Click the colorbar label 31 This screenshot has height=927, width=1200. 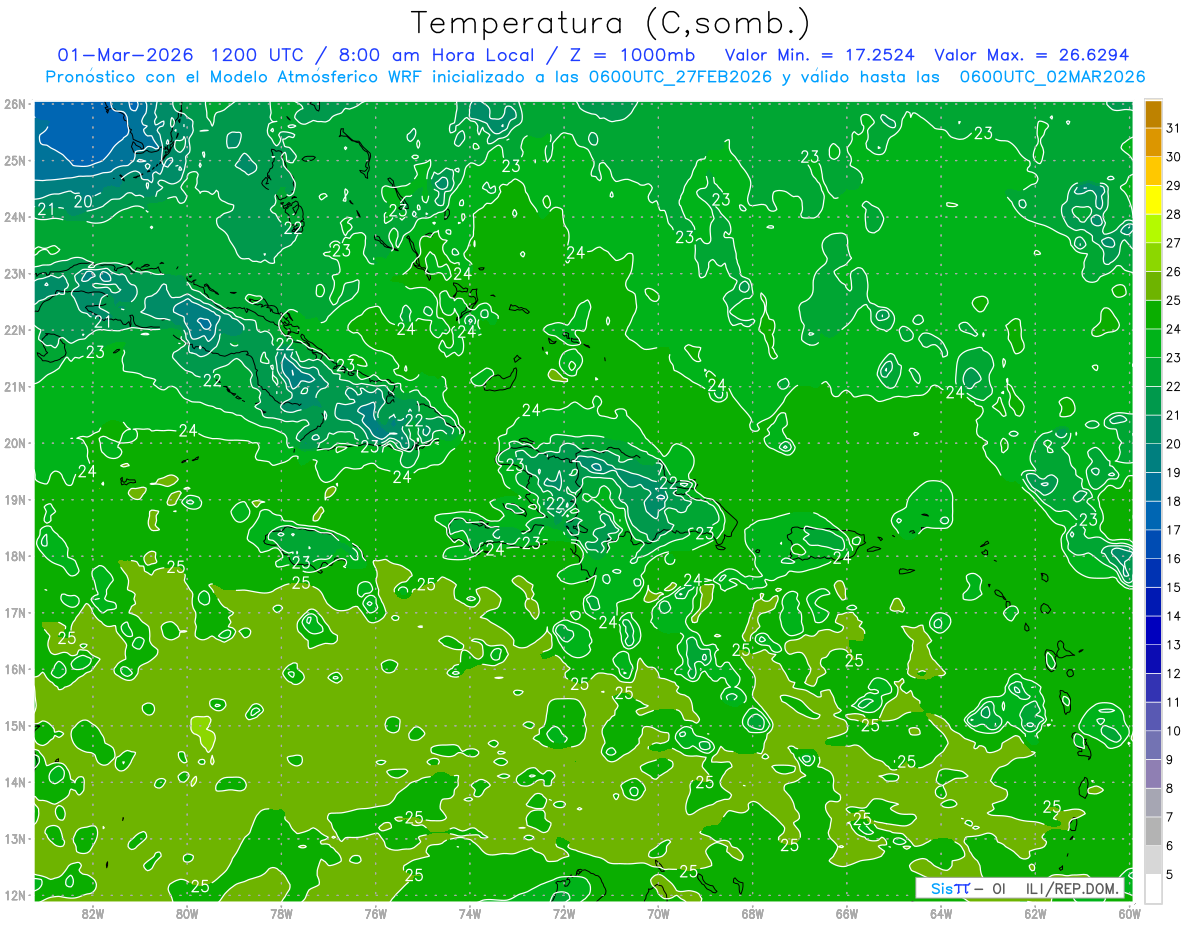click(1172, 128)
